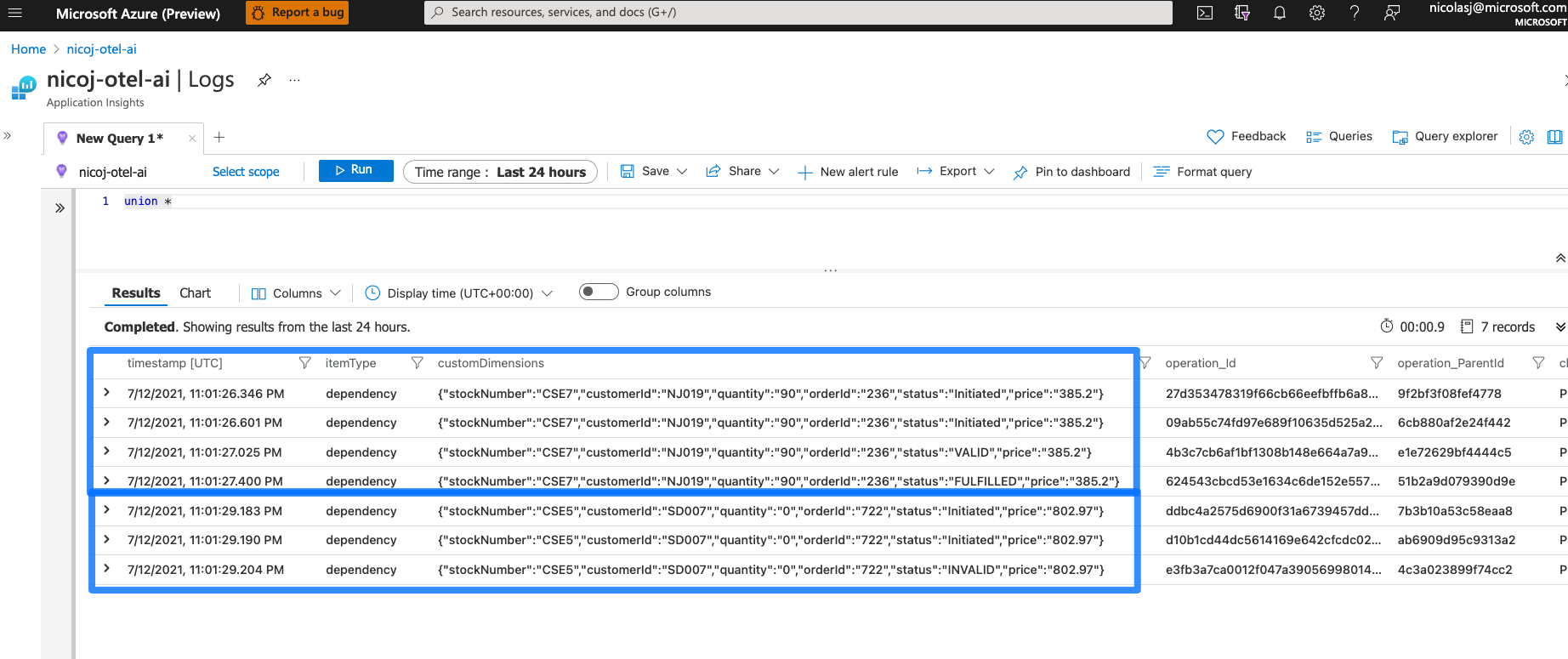Open the more options ellipsis by the title

point(294,80)
